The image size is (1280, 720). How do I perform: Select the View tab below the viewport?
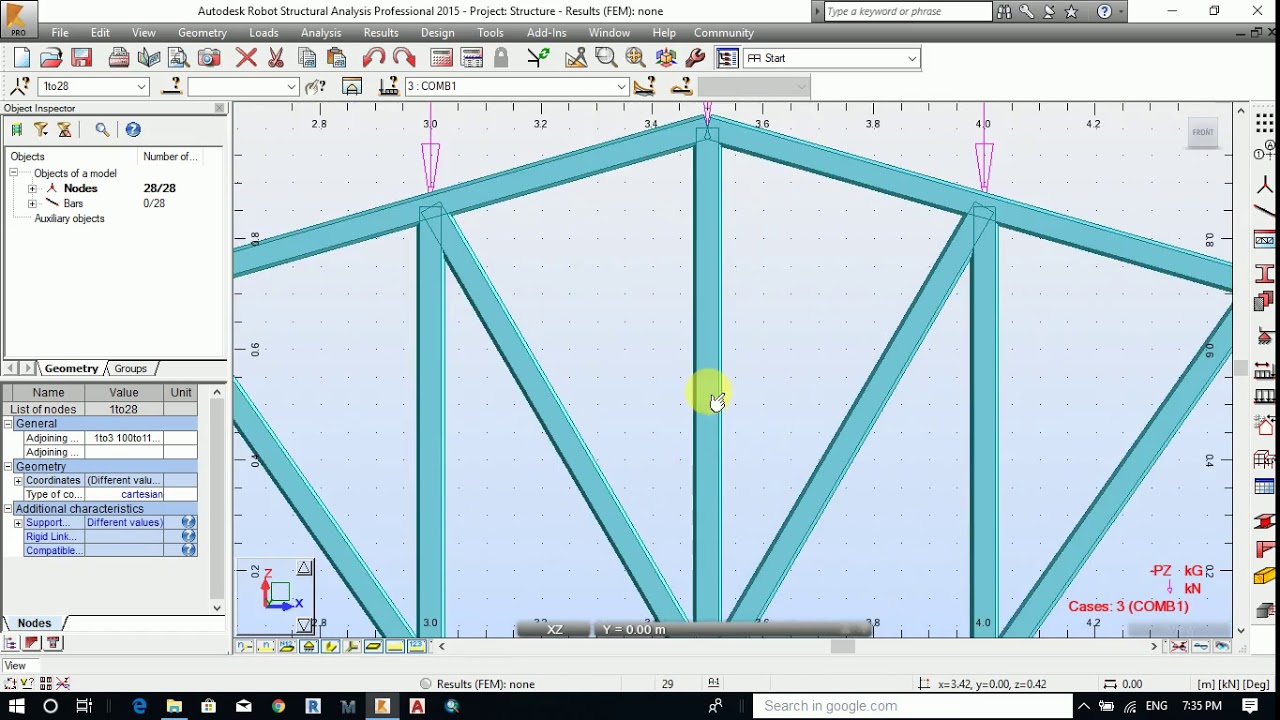point(15,665)
